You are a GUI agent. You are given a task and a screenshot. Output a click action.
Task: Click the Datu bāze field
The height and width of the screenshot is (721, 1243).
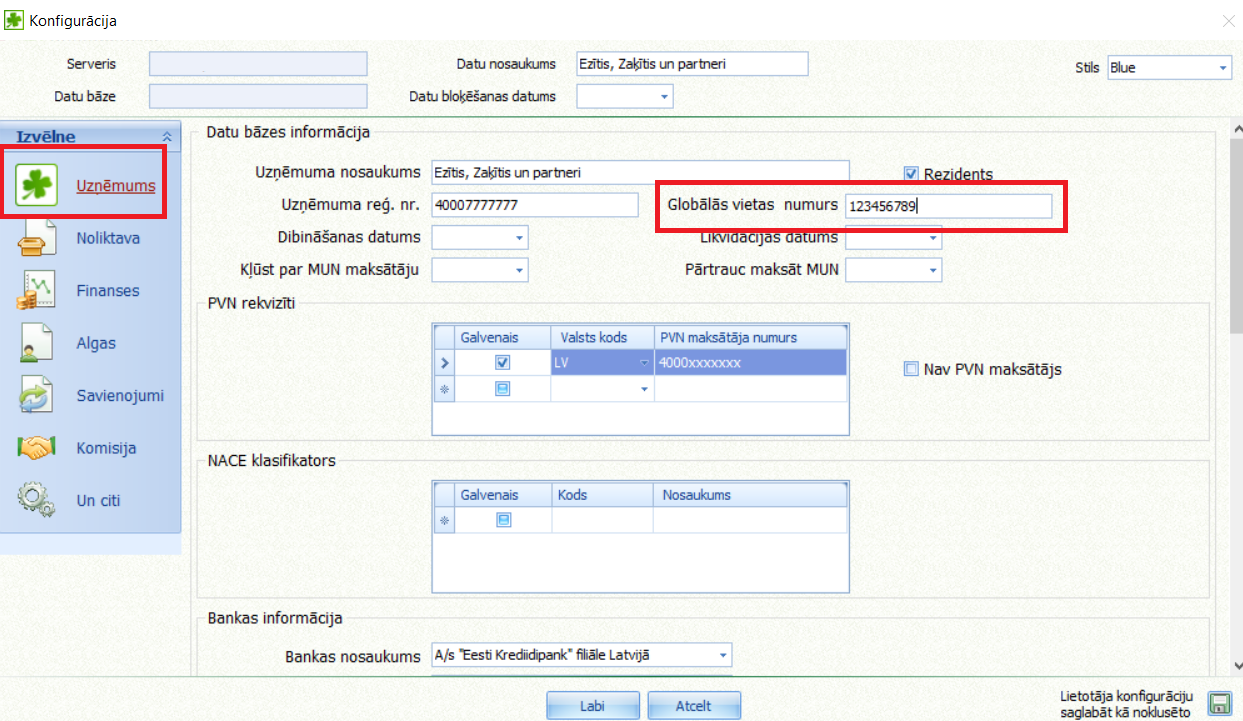pyautogui.click(x=258, y=96)
